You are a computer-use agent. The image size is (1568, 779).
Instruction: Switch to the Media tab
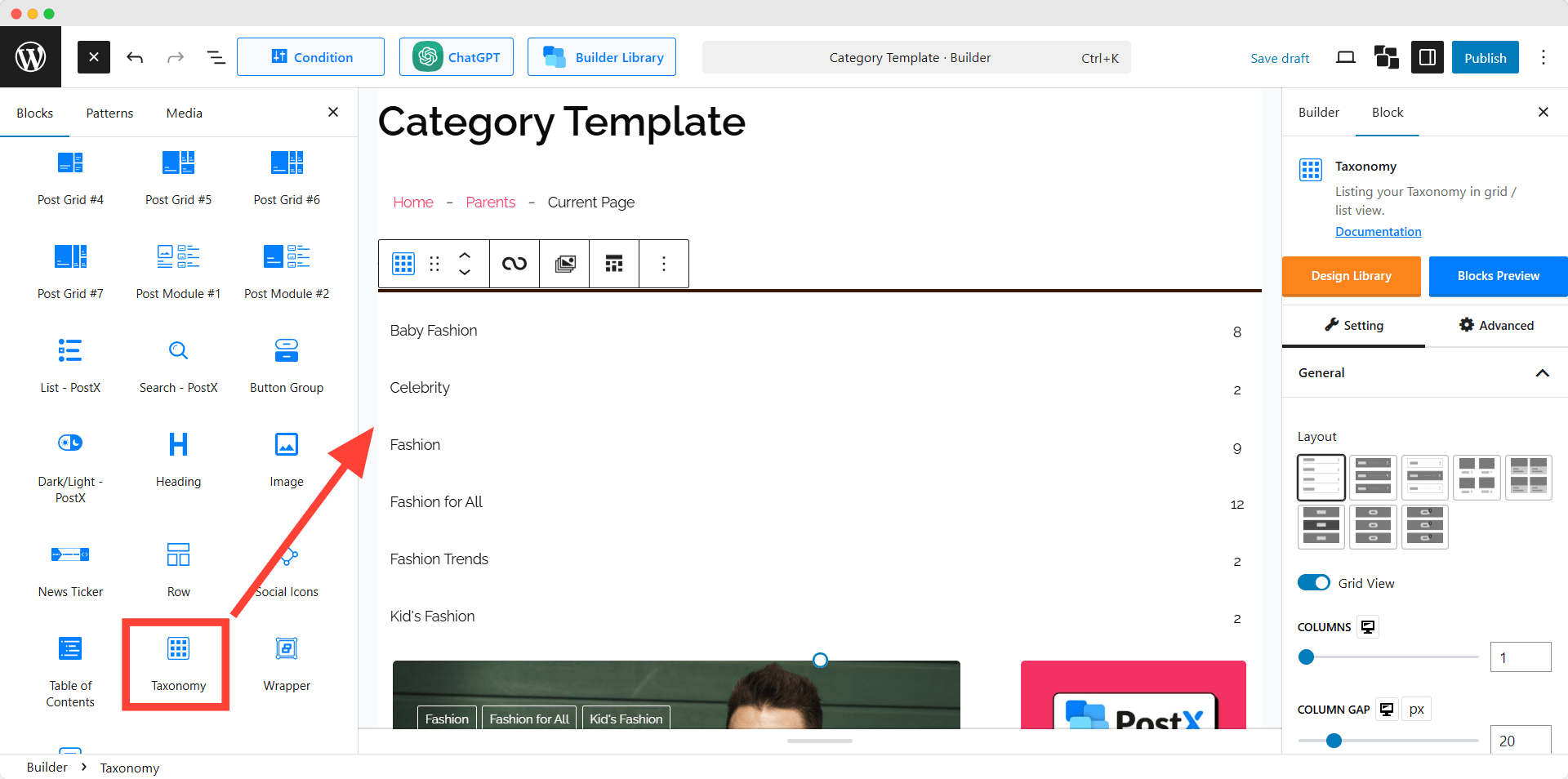coord(185,113)
